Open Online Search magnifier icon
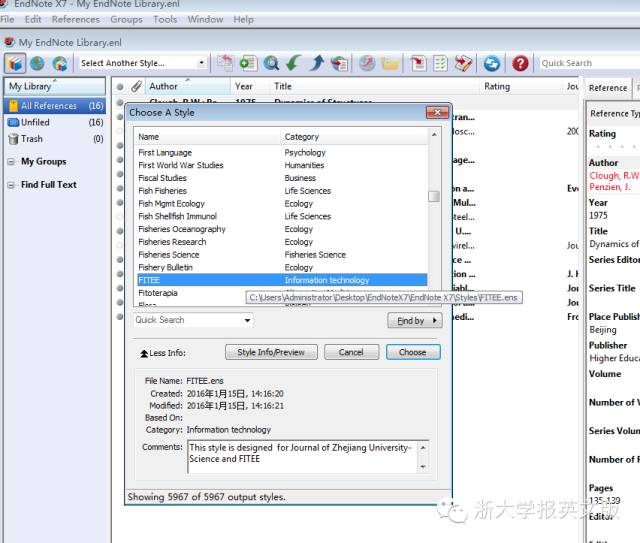Image resolution: width=640 pixels, height=543 pixels. point(271,63)
